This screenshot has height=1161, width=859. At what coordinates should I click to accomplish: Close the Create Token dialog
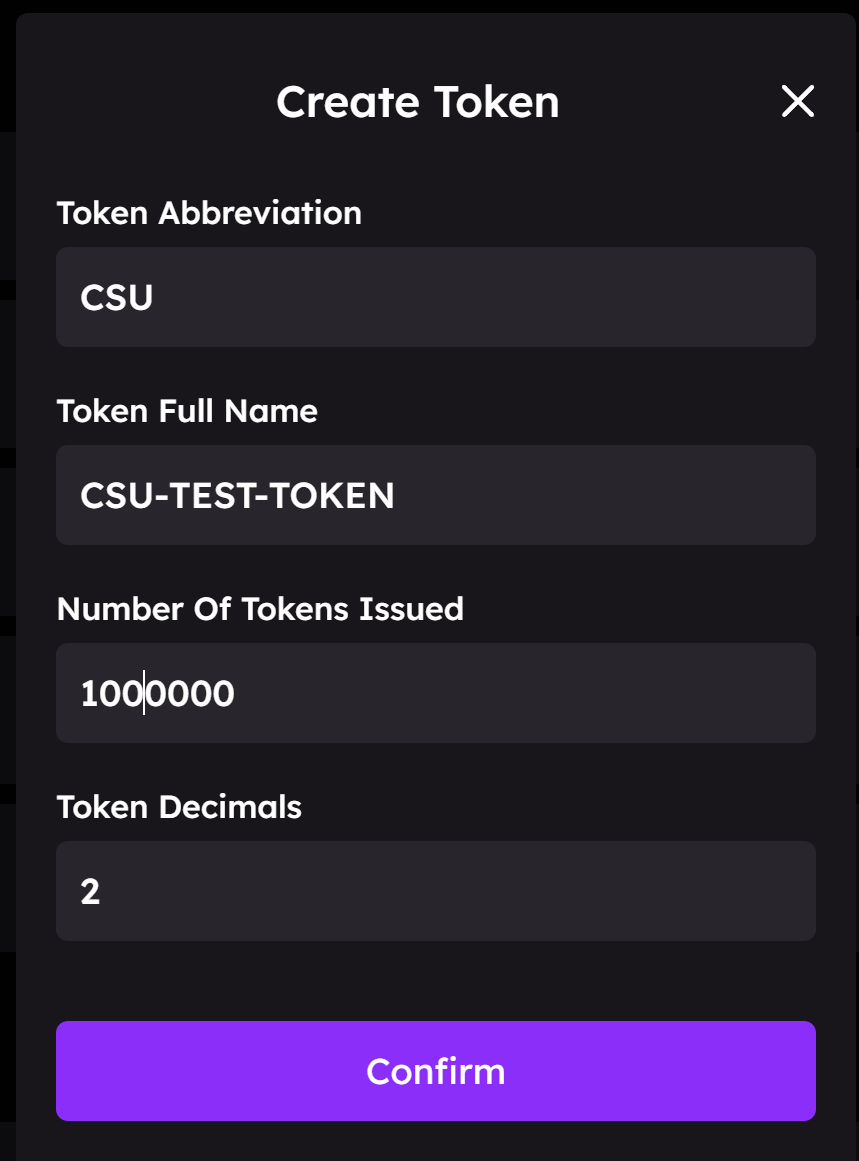click(x=797, y=102)
